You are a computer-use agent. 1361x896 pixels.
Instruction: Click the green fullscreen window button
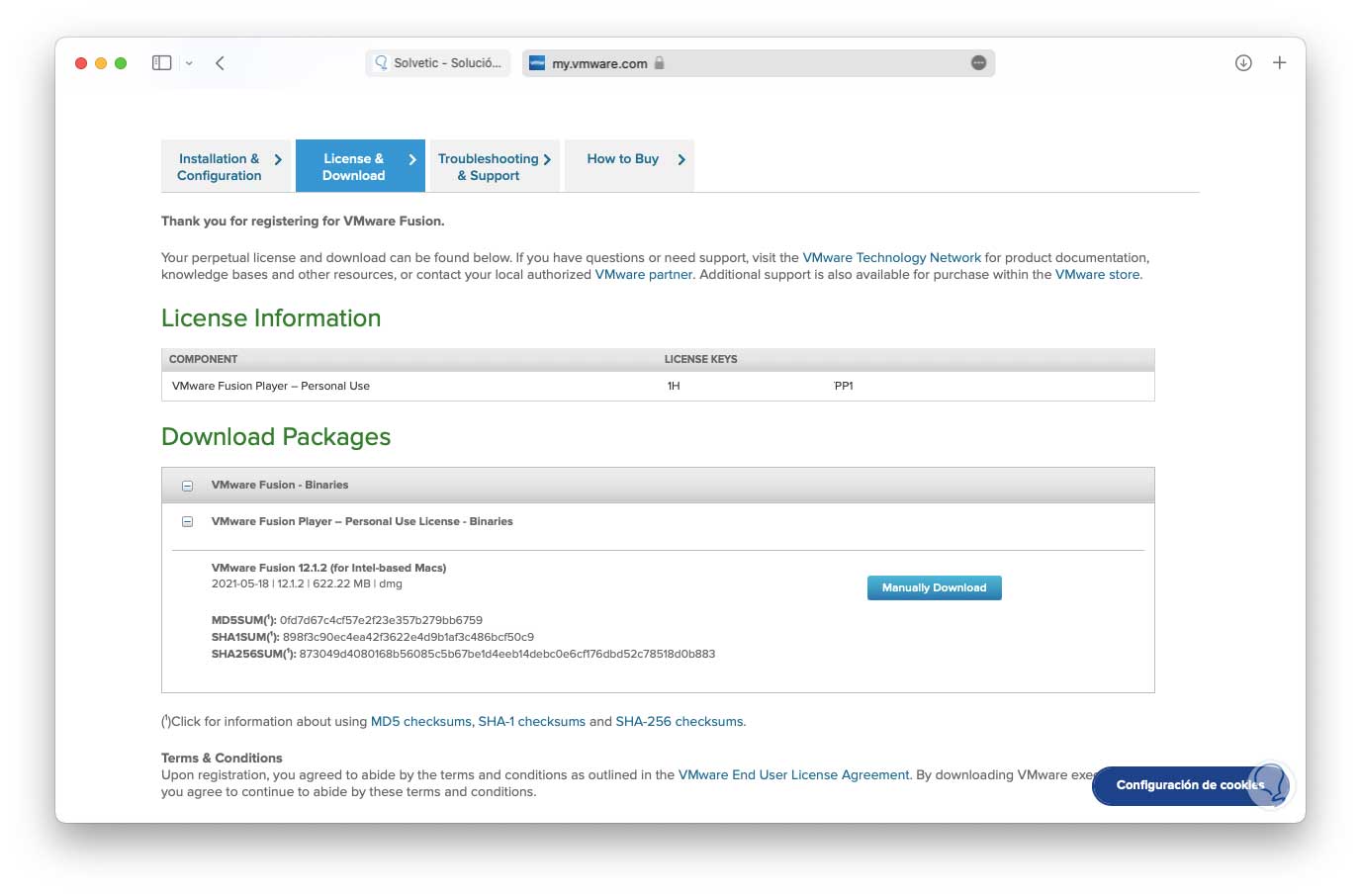tap(121, 63)
